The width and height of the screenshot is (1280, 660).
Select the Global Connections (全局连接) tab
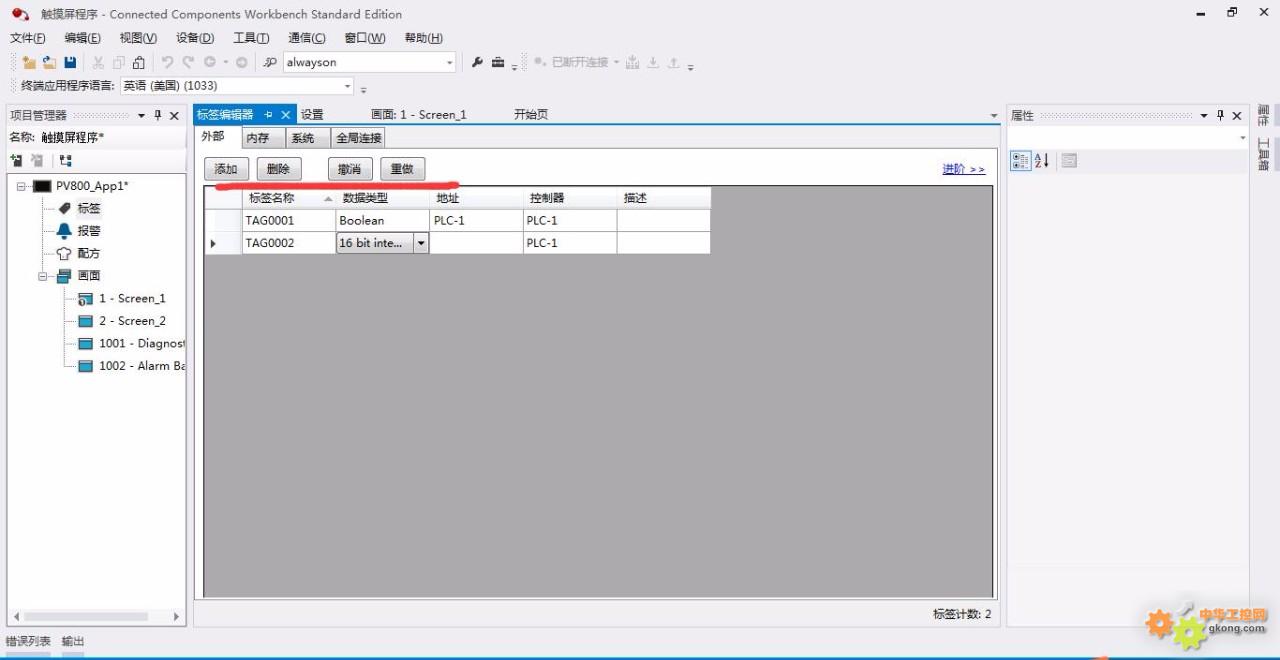click(x=358, y=138)
